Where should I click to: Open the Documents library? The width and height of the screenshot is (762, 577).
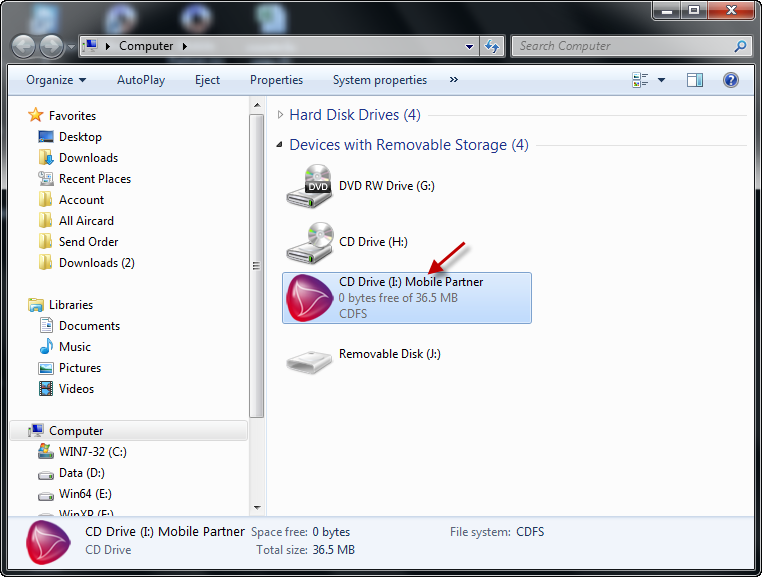(89, 326)
